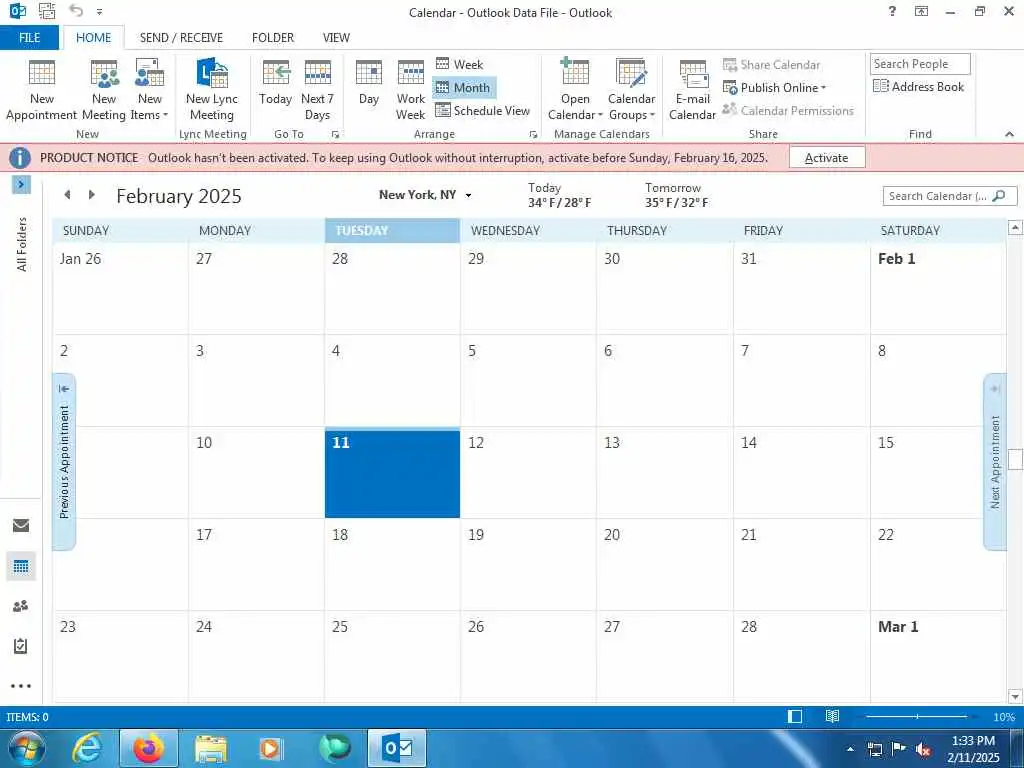Create a New Meeting

pyautogui.click(x=104, y=89)
